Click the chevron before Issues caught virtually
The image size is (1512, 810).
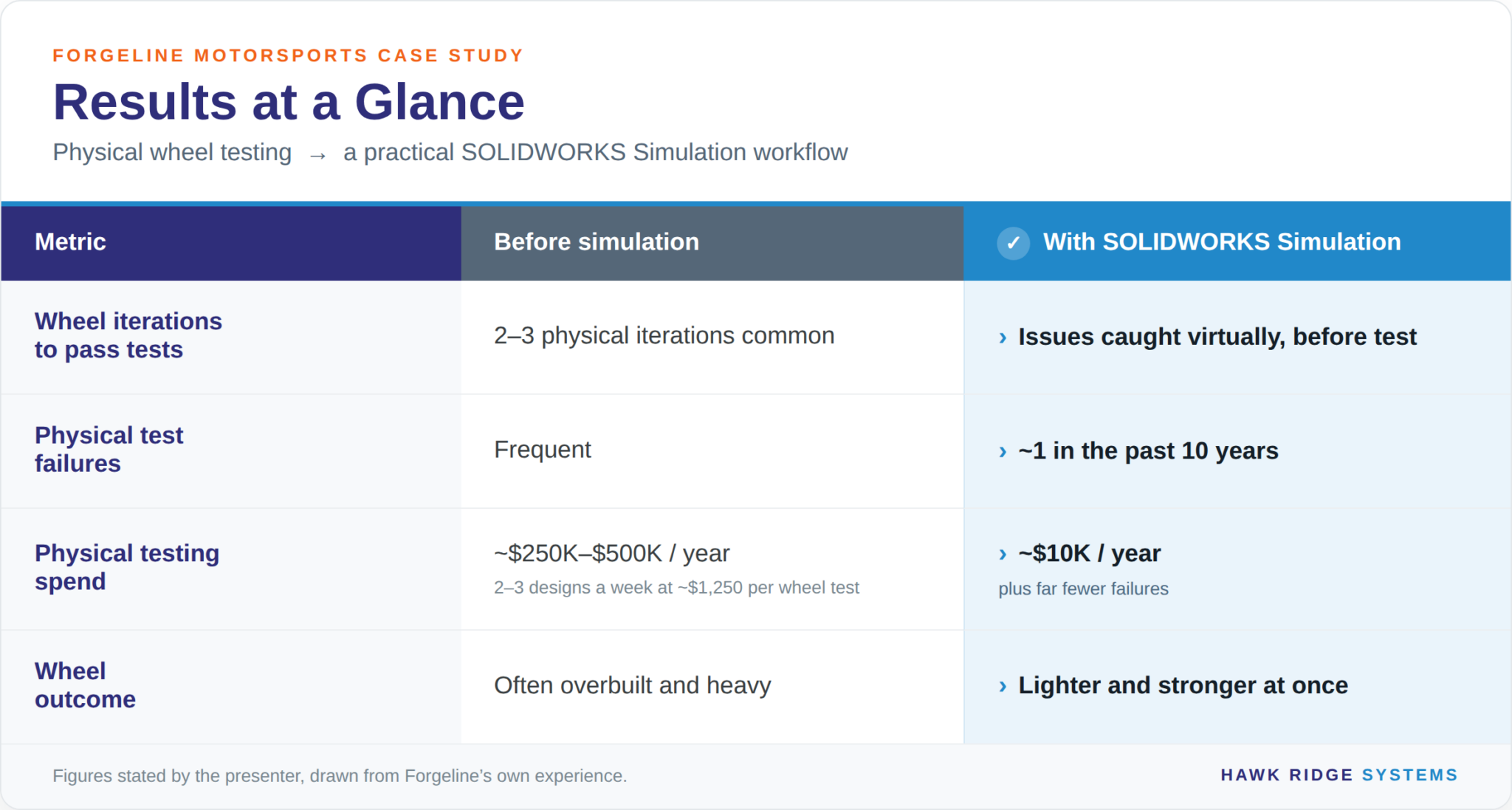(1003, 337)
